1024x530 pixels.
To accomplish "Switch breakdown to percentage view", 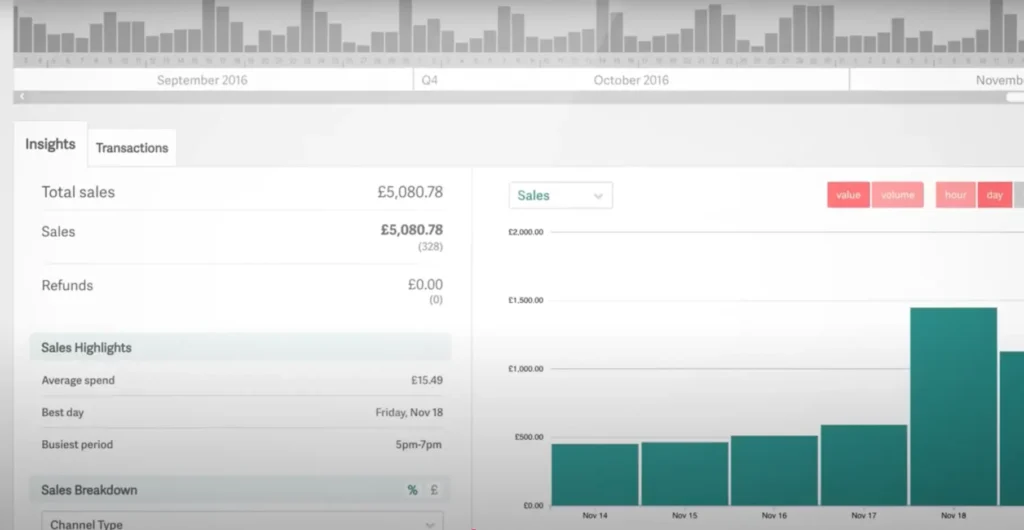I will point(412,490).
